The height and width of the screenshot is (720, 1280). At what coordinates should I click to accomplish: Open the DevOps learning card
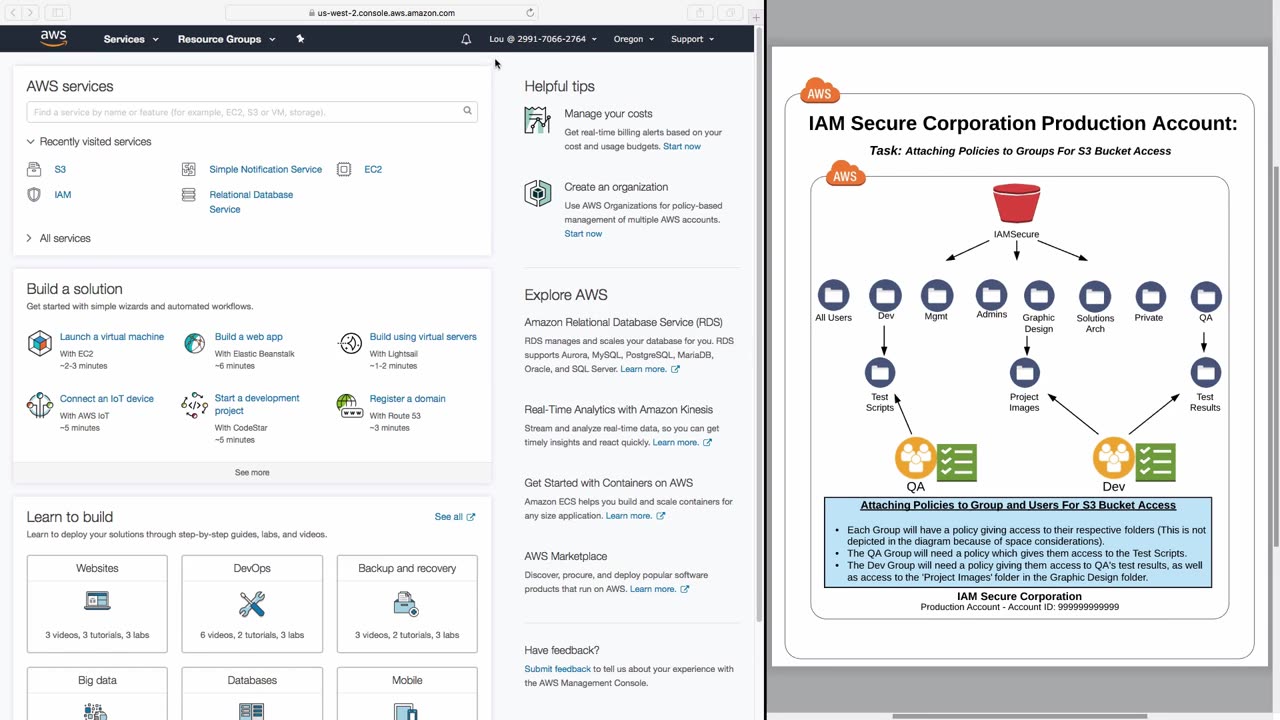[252, 604]
